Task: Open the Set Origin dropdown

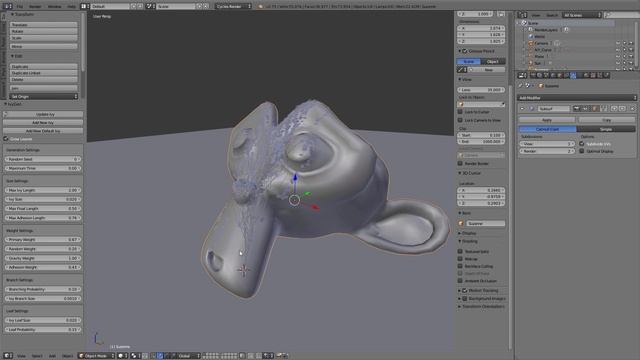Action: [43, 96]
